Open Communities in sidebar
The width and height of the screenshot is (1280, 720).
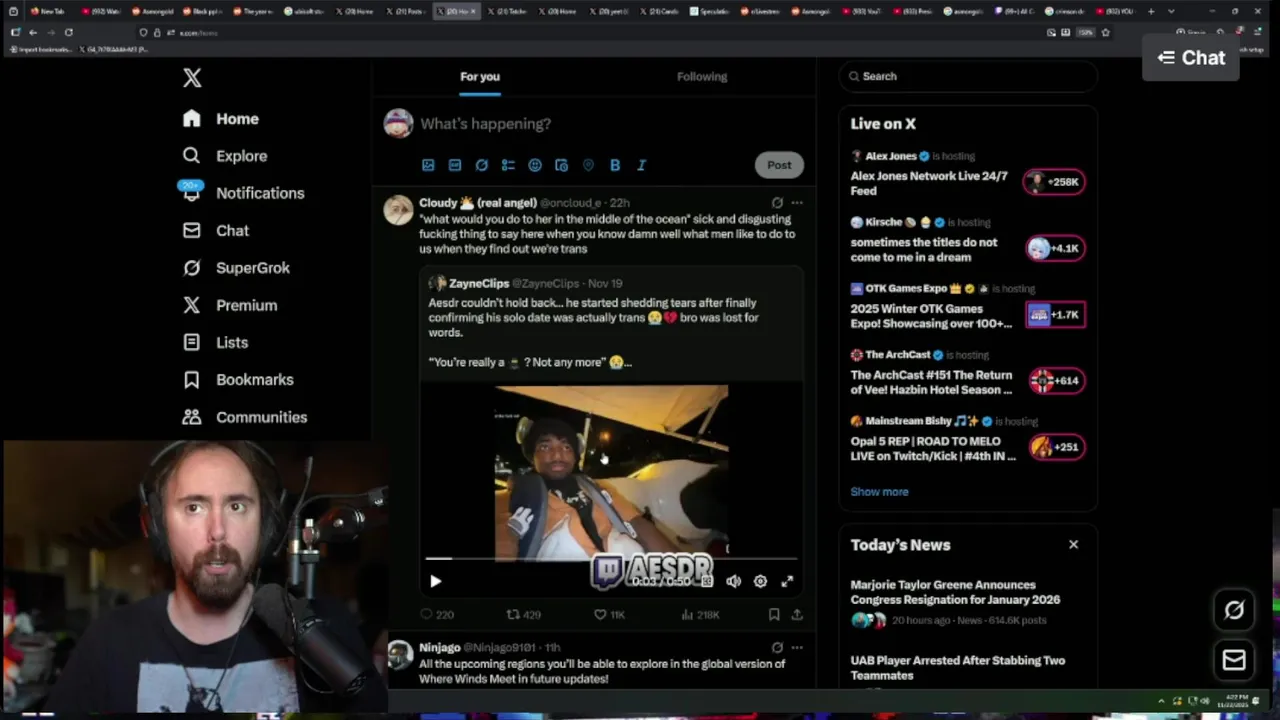[x=245, y=417]
